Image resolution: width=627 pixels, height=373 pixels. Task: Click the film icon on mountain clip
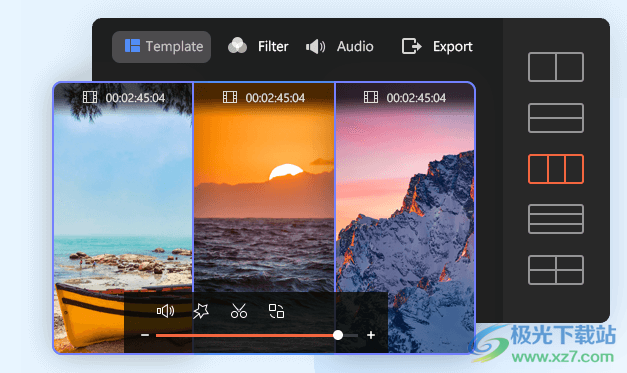(x=371, y=97)
